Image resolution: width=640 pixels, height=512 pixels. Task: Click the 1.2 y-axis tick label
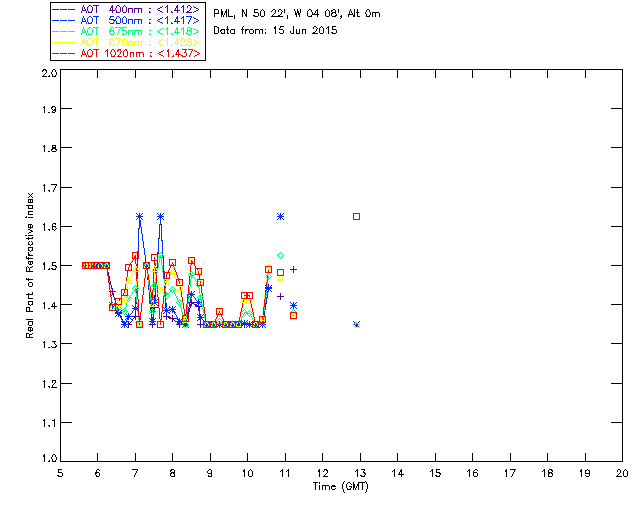49,384
